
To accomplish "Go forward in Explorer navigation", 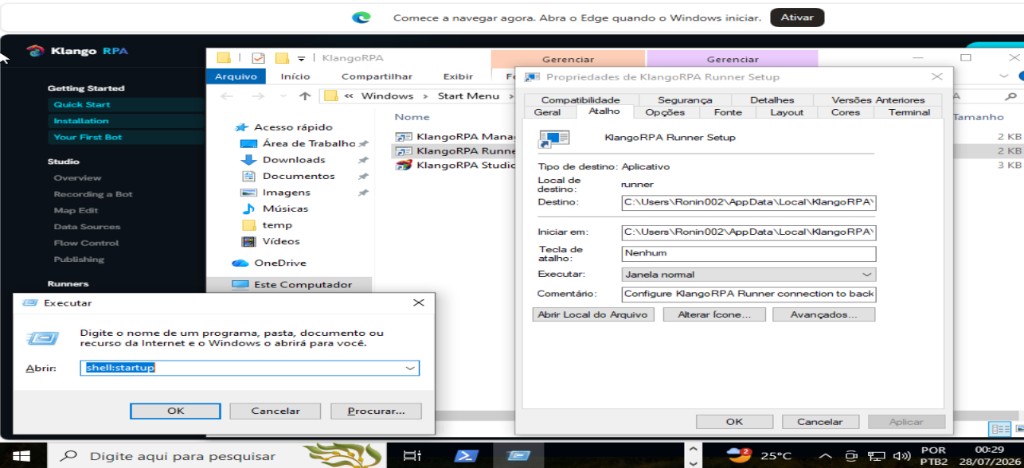I will [x=258, y=96].
